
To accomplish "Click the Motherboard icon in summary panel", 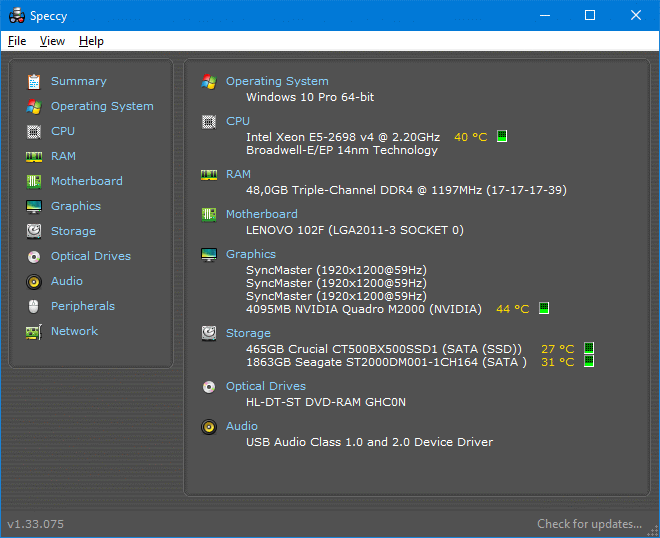I will coord(209,215).
